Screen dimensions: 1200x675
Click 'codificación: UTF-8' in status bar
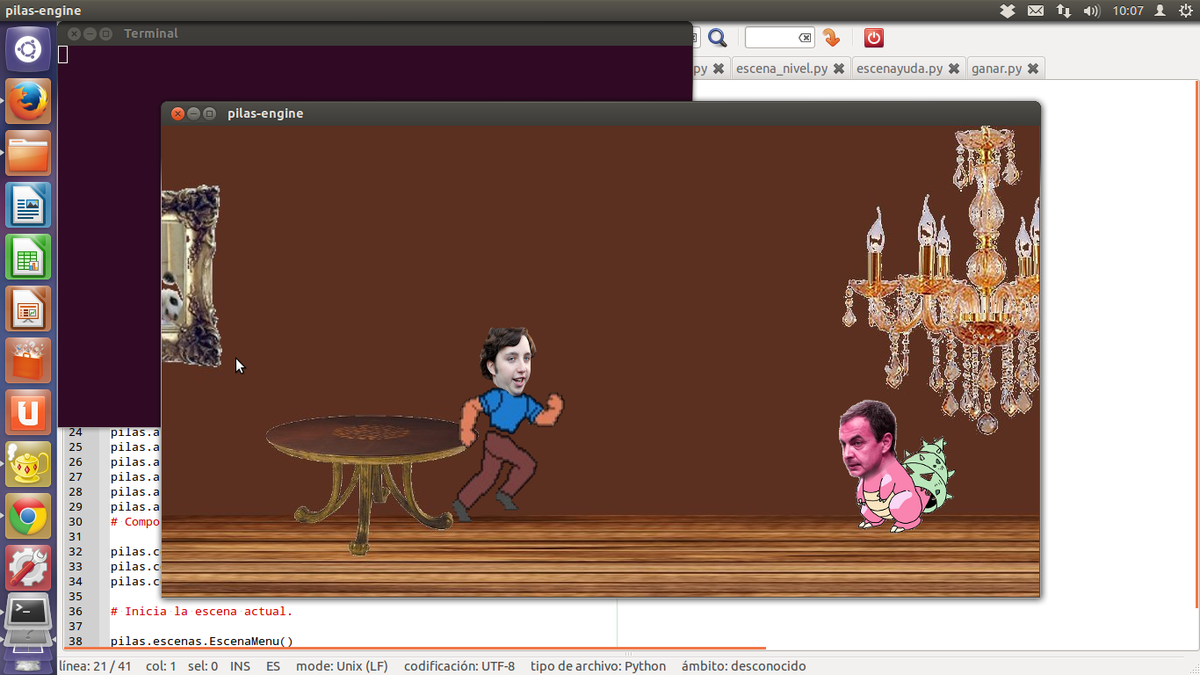(x=460, y=666)
